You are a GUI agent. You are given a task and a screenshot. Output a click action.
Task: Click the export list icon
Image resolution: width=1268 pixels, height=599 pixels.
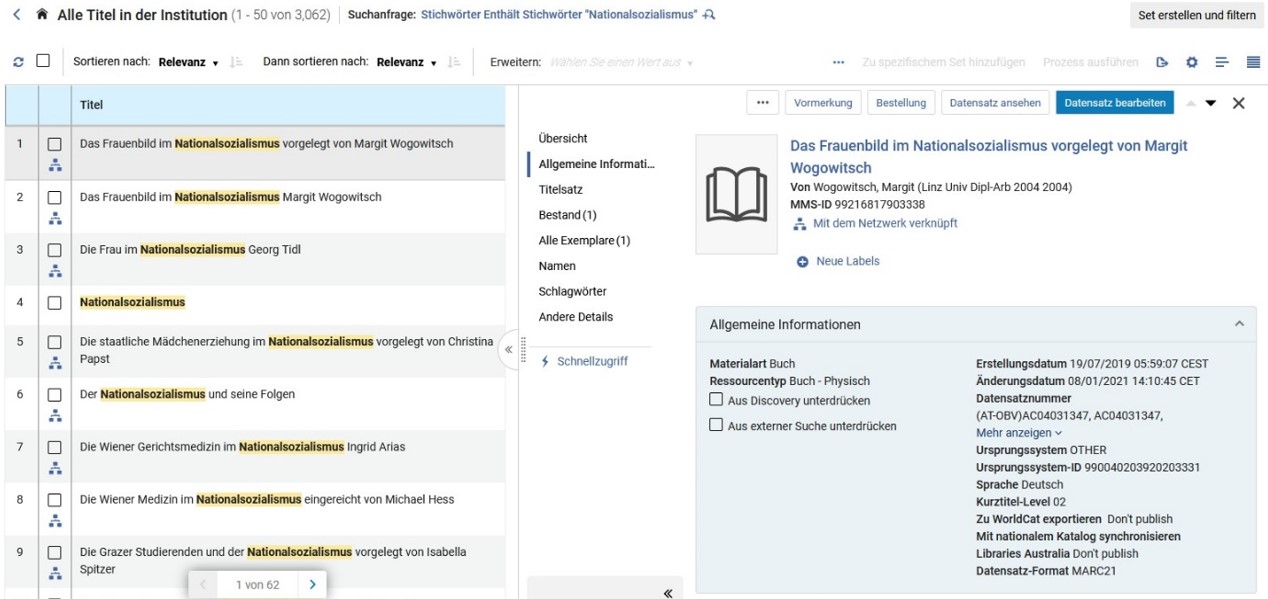pos(1162,62)
